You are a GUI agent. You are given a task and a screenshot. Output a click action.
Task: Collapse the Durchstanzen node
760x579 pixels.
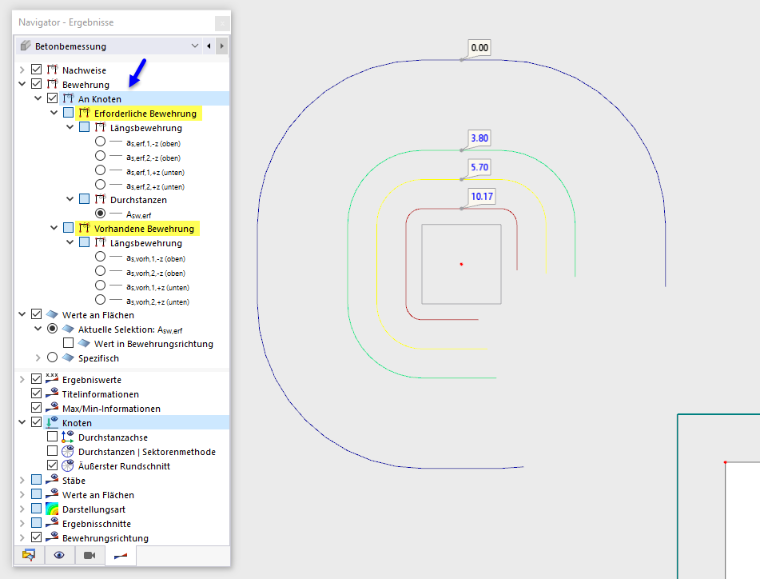70,199
